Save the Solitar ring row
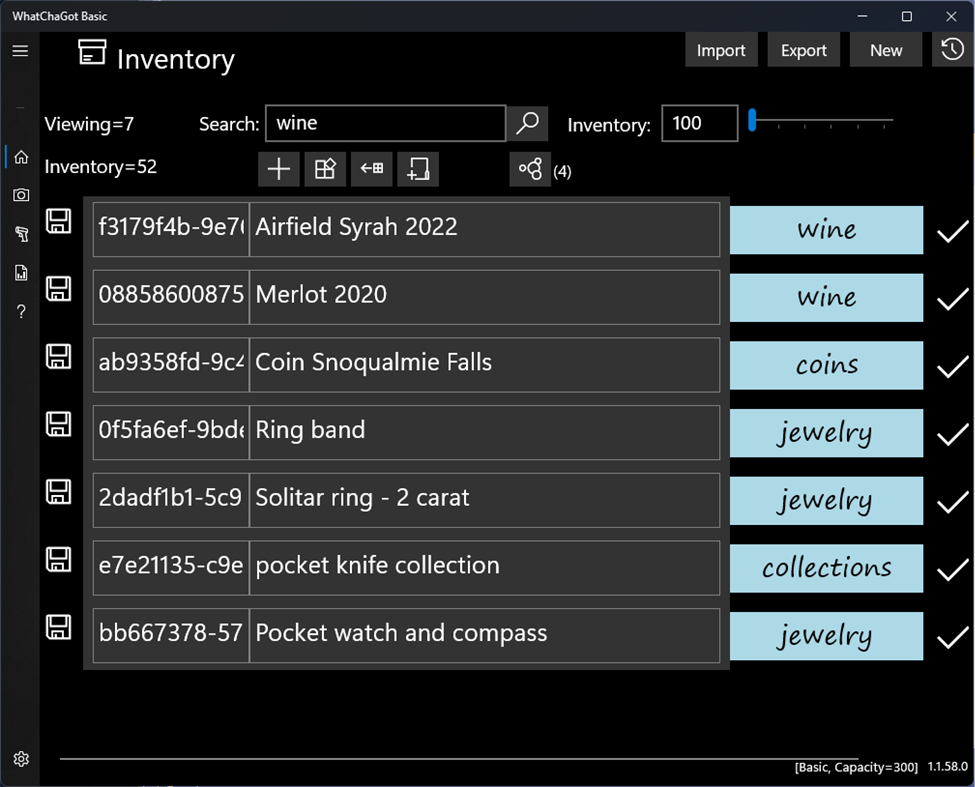The width and height of the screenshot is (975, 787). [58, 492]
